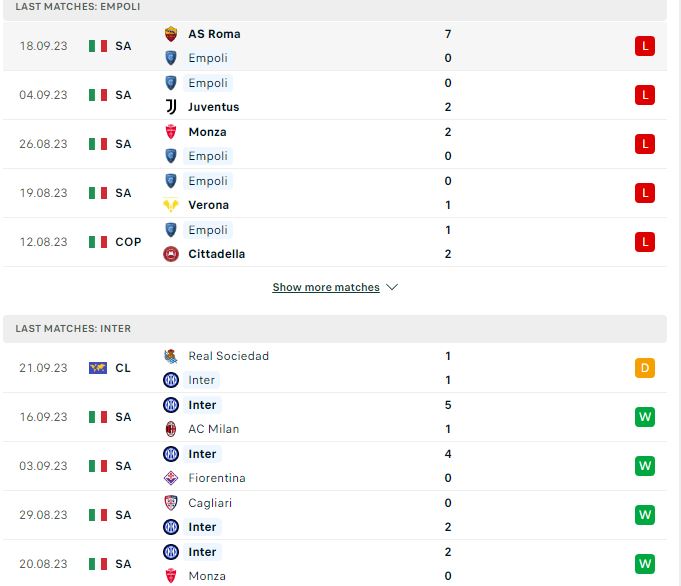Open Inter vs Fiorentina 4-0 match
This screenshot has width=681, height=586.
(x=335, y=466)
